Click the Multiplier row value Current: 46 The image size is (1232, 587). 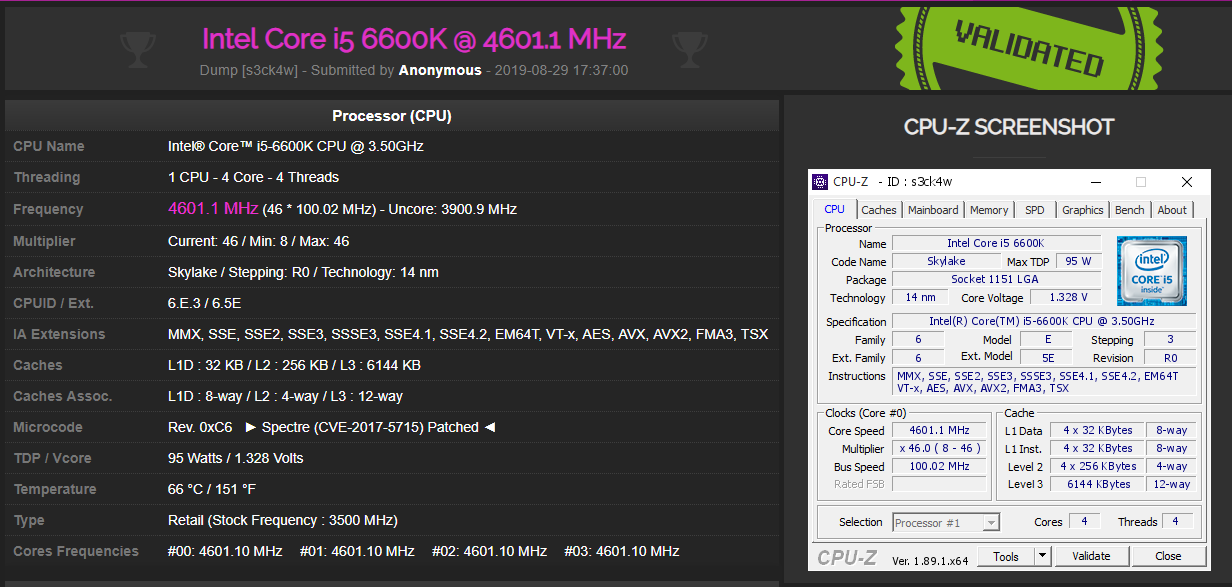[x=258, y=241]
